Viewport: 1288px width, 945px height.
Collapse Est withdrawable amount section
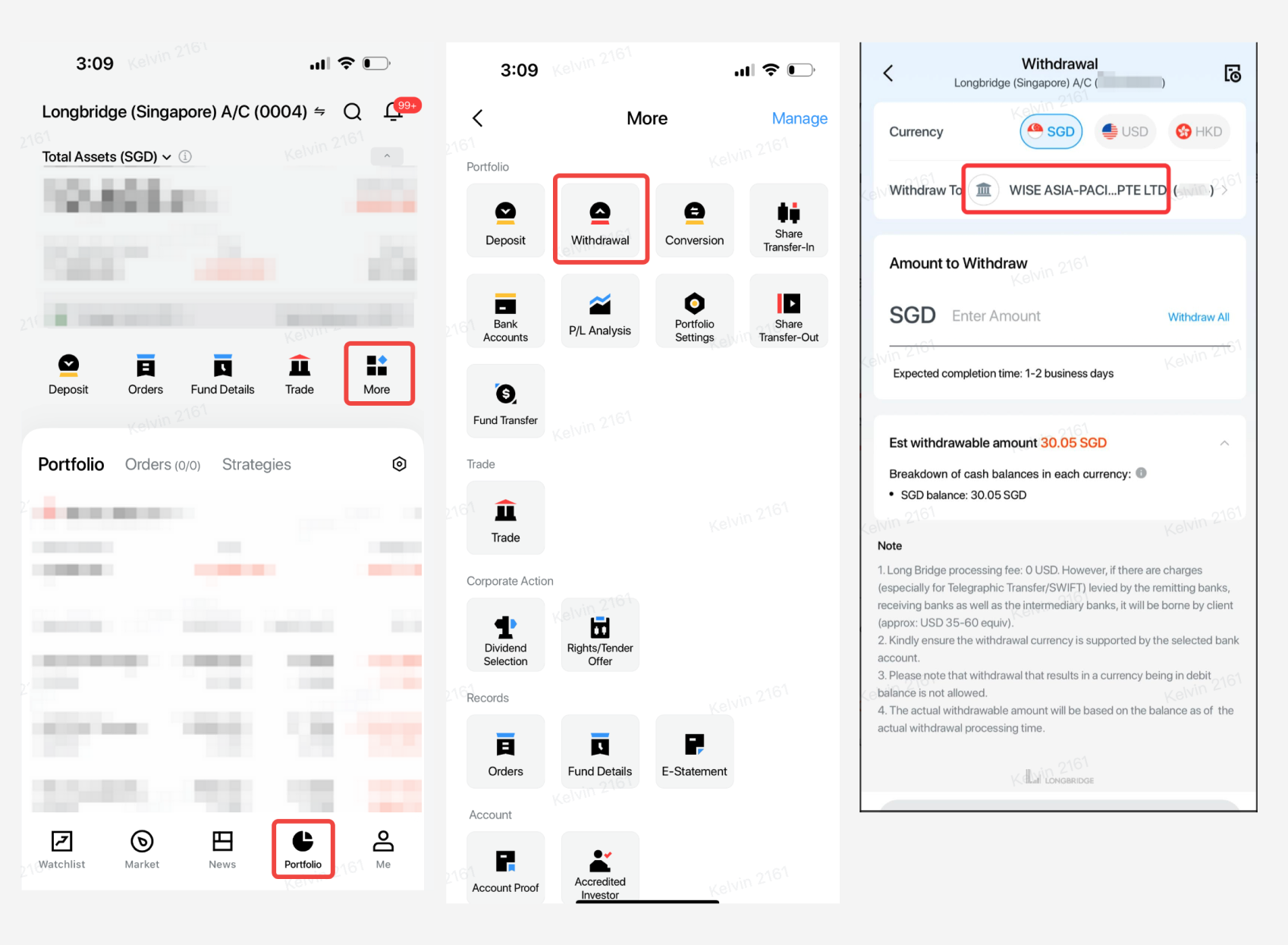tap(1224, 443)
